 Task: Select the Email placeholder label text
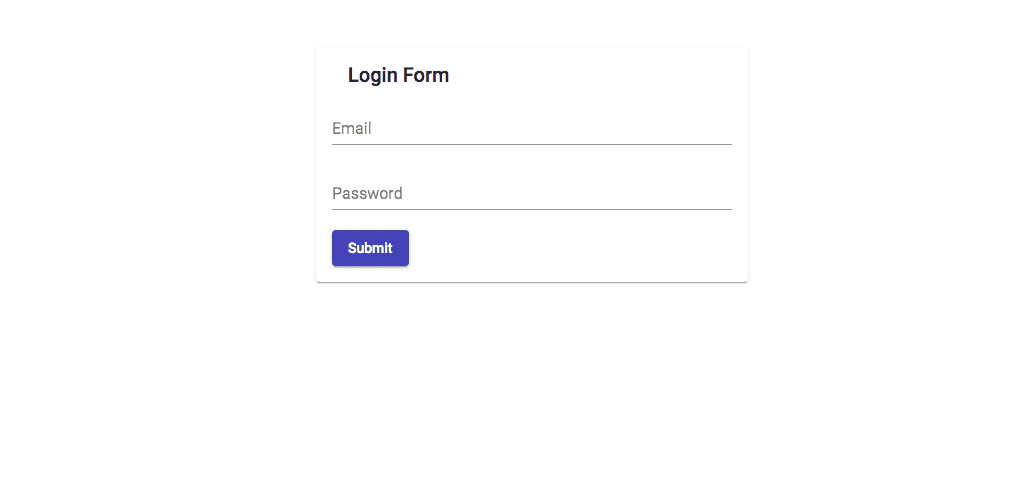pos(352,129)
